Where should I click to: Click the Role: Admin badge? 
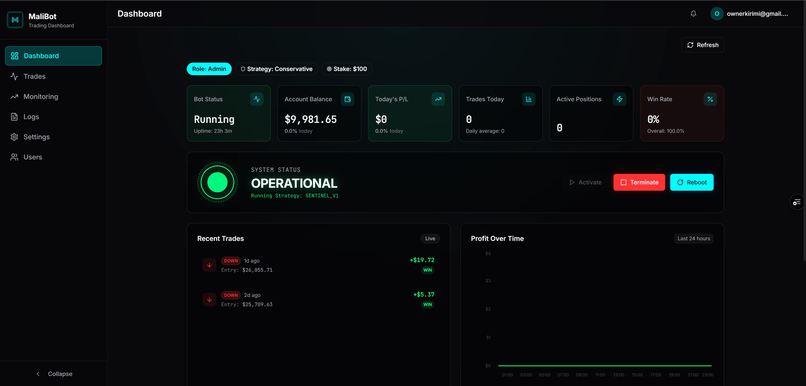click(209, 69)
